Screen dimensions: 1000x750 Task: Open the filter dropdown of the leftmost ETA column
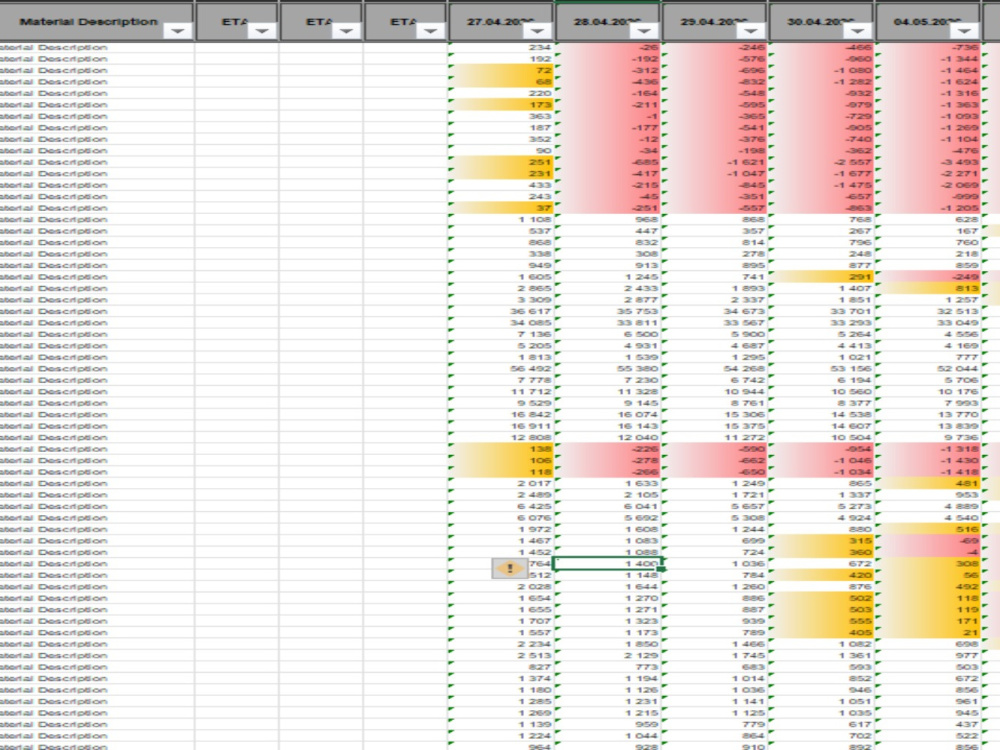pyautogui.click(x=261, y=31)
